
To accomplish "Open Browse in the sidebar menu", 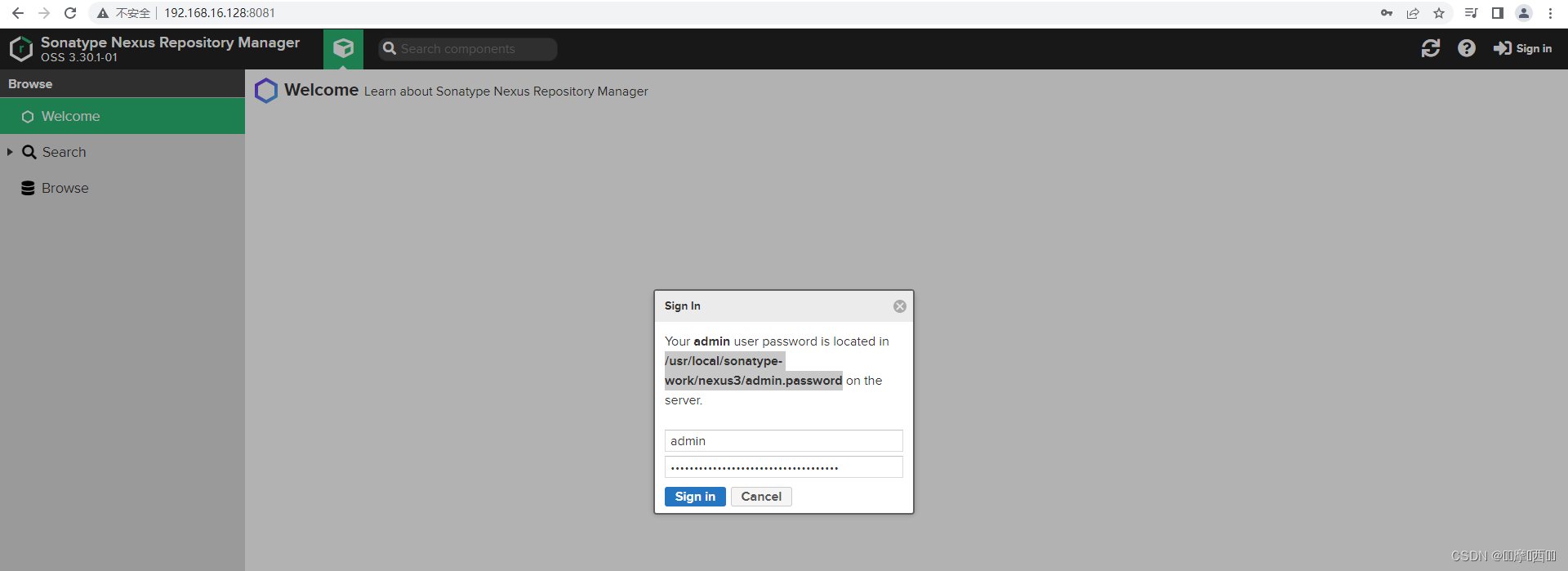I will coord(122,188).
